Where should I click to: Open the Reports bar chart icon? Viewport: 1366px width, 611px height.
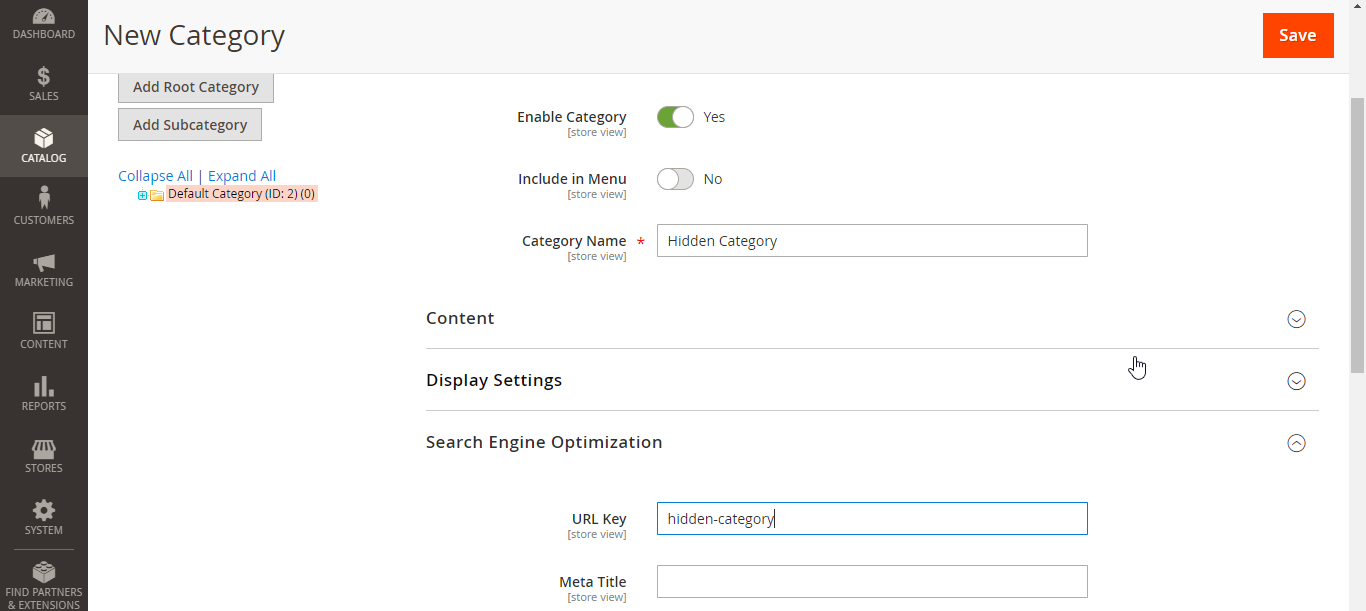pyautogui.click(x=44, y=386)
